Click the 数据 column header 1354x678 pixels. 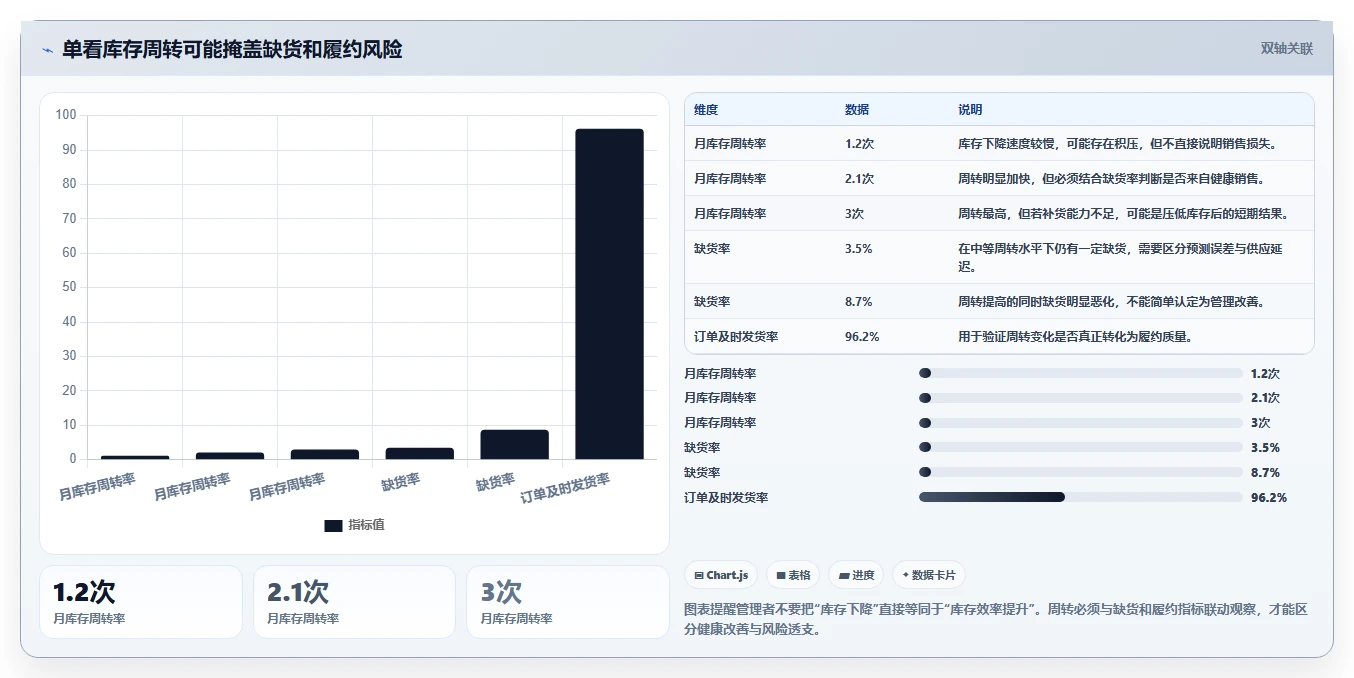[x=857, y=110]
